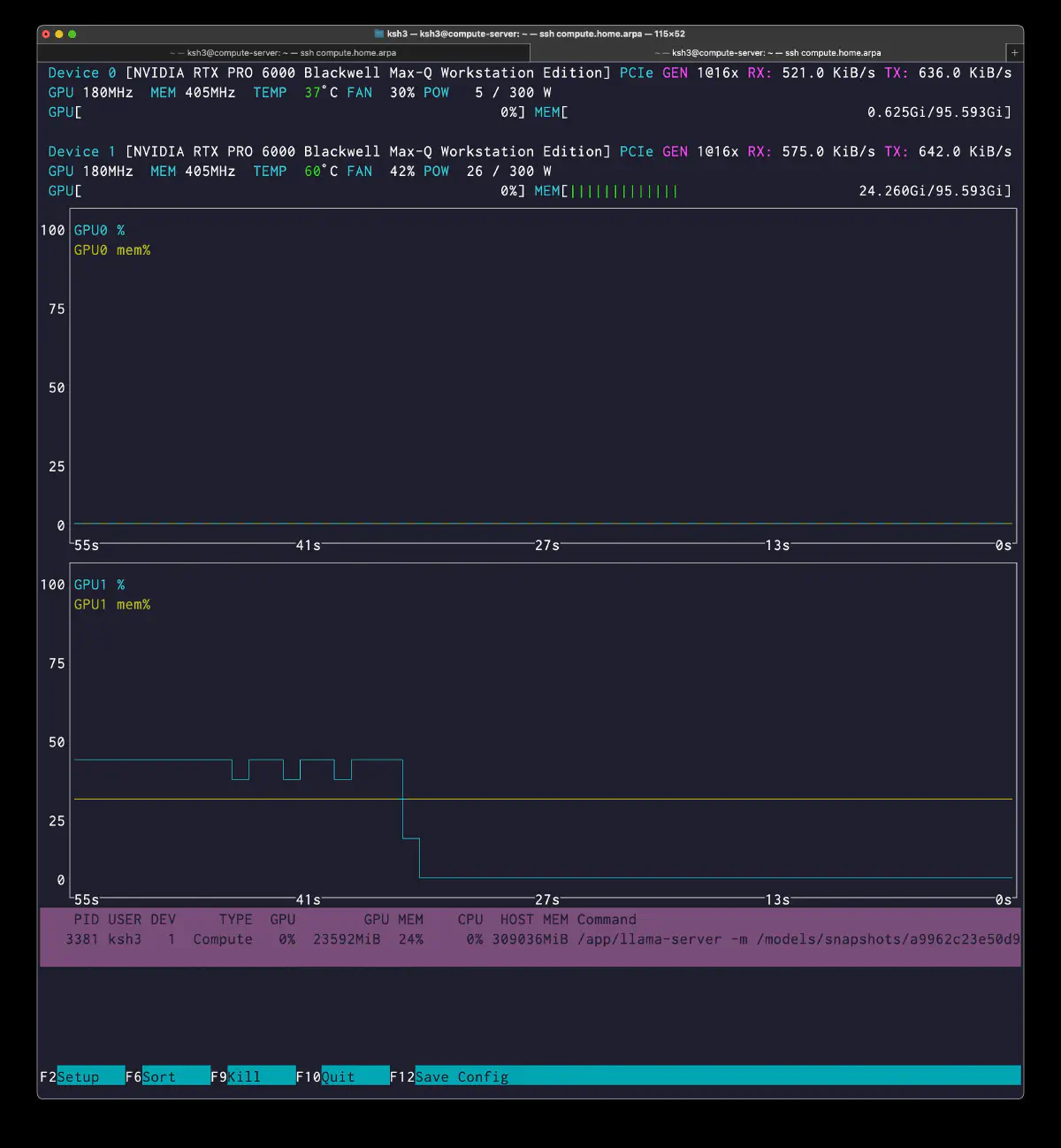
Task: Click Device 1 temperature 60°C
Action: (x=321, y=172)
